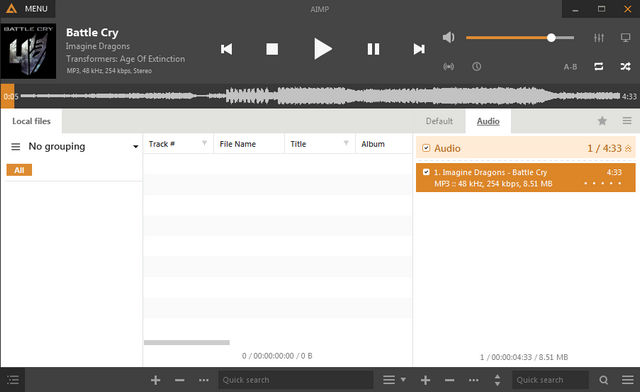This screenshot has width=640, height=392.
Task: Open the library view options dropdown
Action: [394, 380]
